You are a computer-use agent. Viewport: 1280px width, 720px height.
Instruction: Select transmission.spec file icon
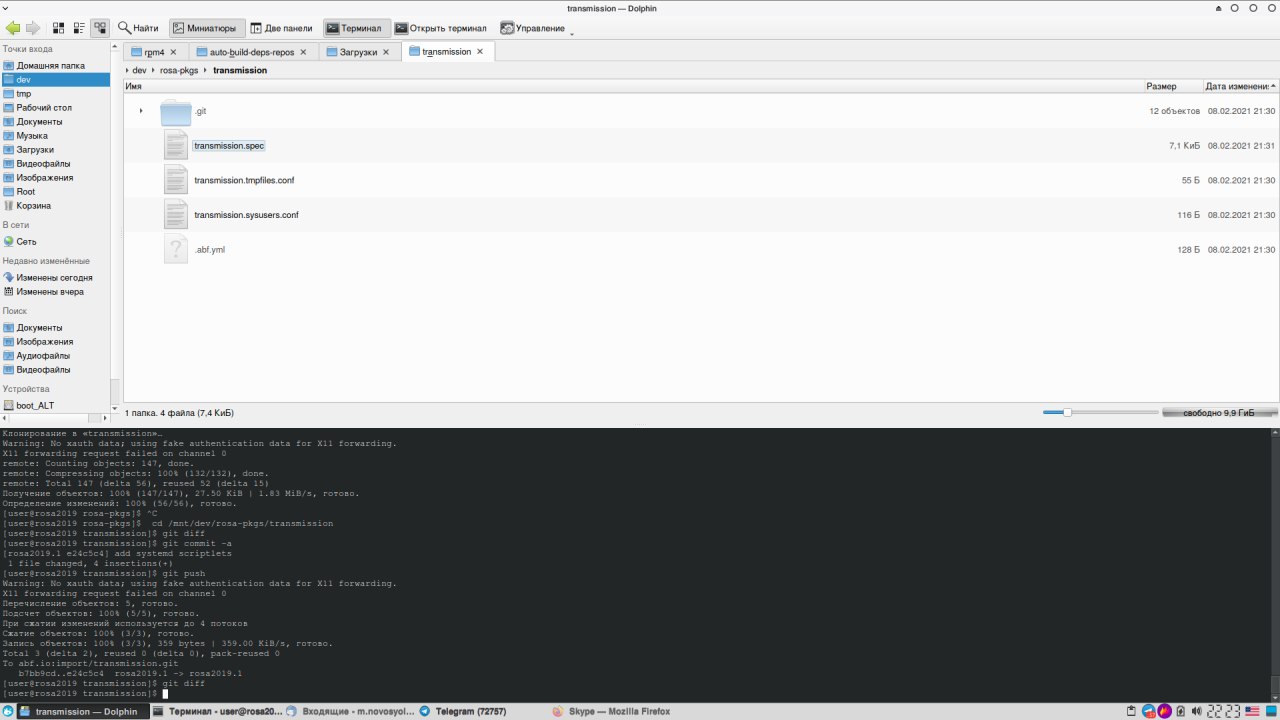tap(176, 145)
